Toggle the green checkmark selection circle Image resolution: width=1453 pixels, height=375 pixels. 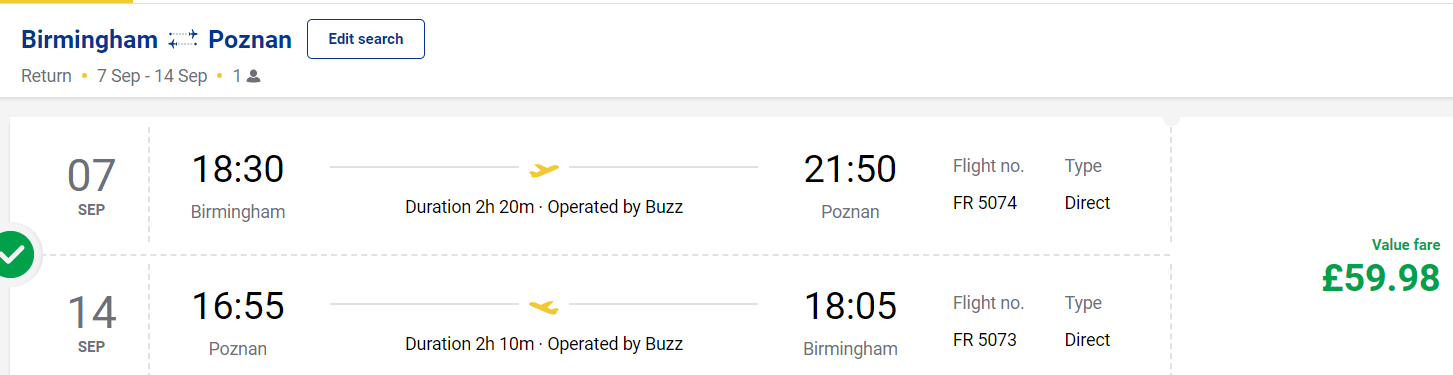12,256
